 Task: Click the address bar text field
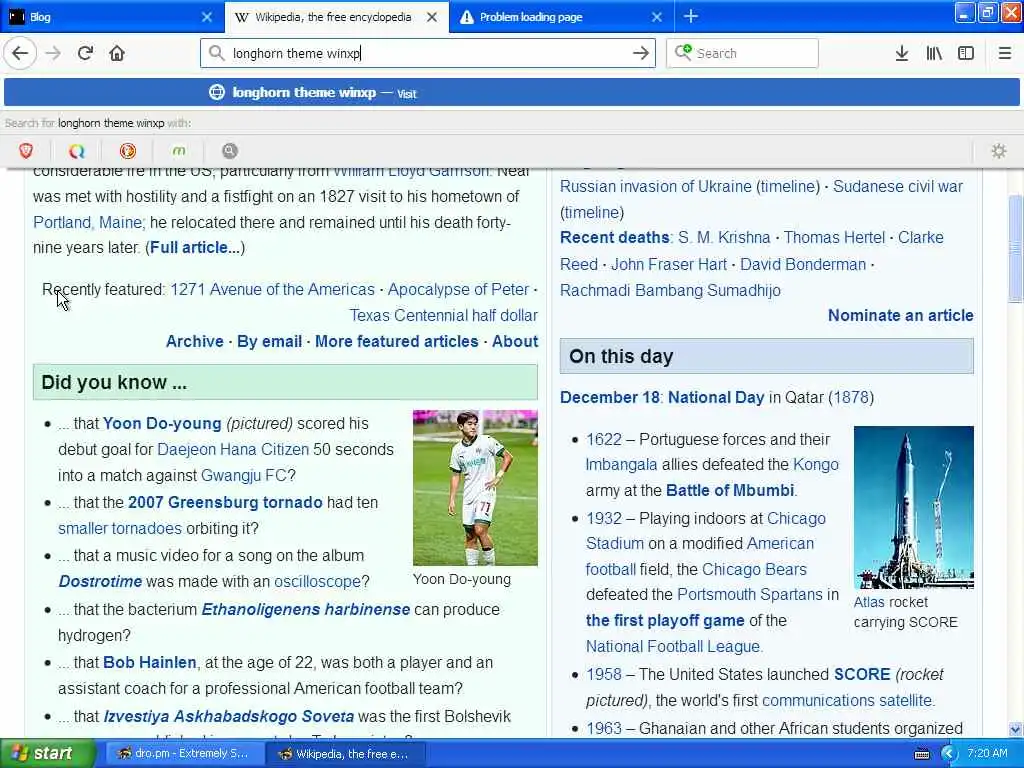(x=428, y=53)
